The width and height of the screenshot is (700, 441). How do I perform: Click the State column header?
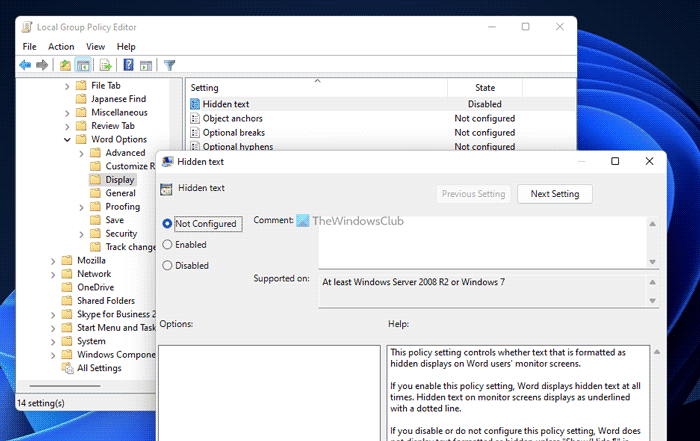[x=485, y=88]
